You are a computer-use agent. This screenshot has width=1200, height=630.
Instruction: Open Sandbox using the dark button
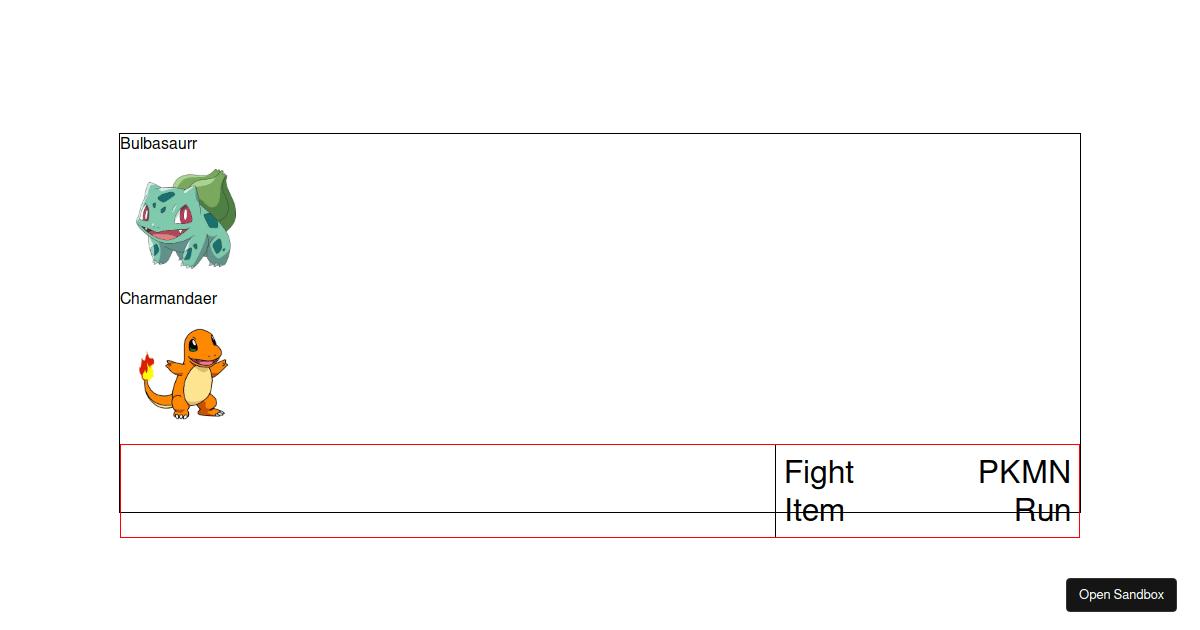pos(1121,595)
